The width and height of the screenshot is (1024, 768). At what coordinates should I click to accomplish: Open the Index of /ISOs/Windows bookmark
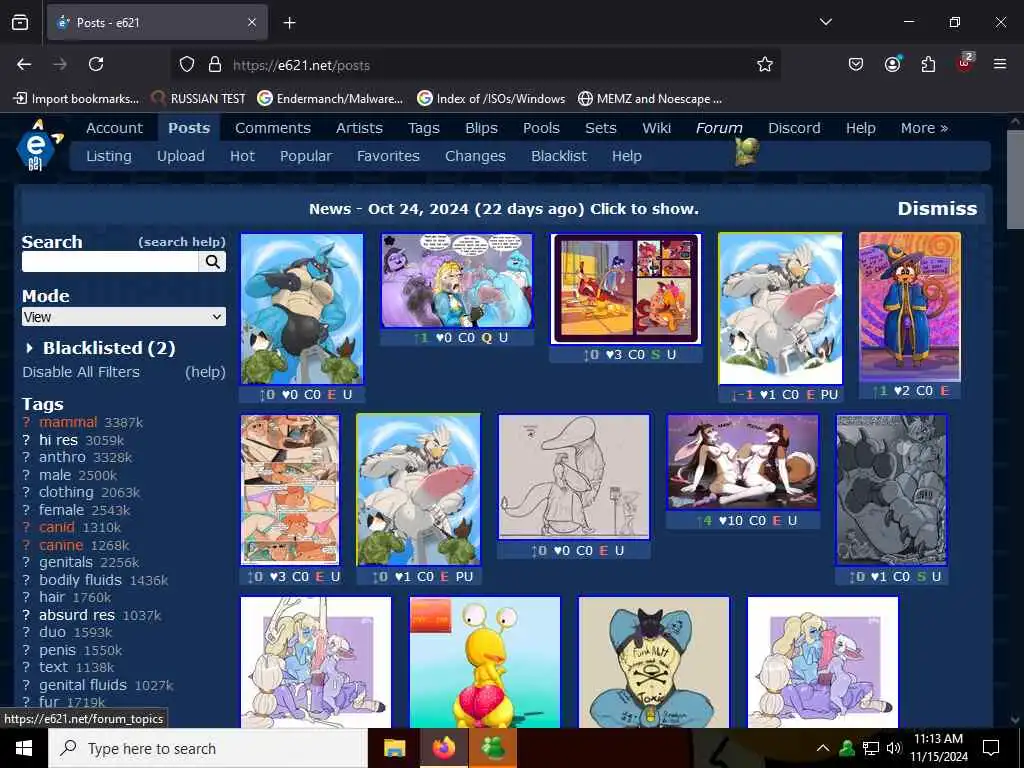491,99
